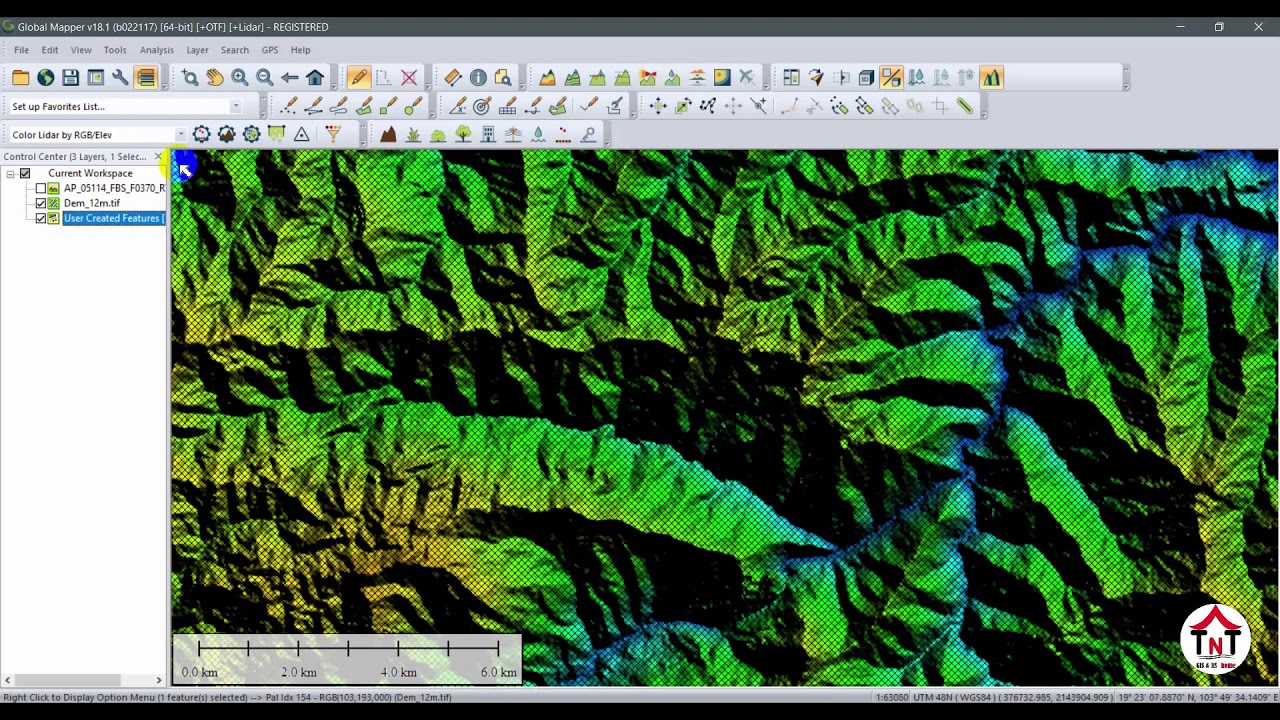This screenshot has width=1280, height=720.
Task: Open the Search menu
Action: [235, 50]
